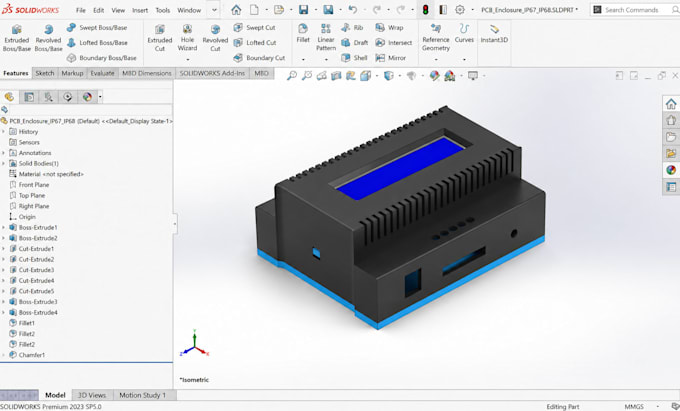Select the Front Plane item

pyautogui.click(x=34, y=185)
